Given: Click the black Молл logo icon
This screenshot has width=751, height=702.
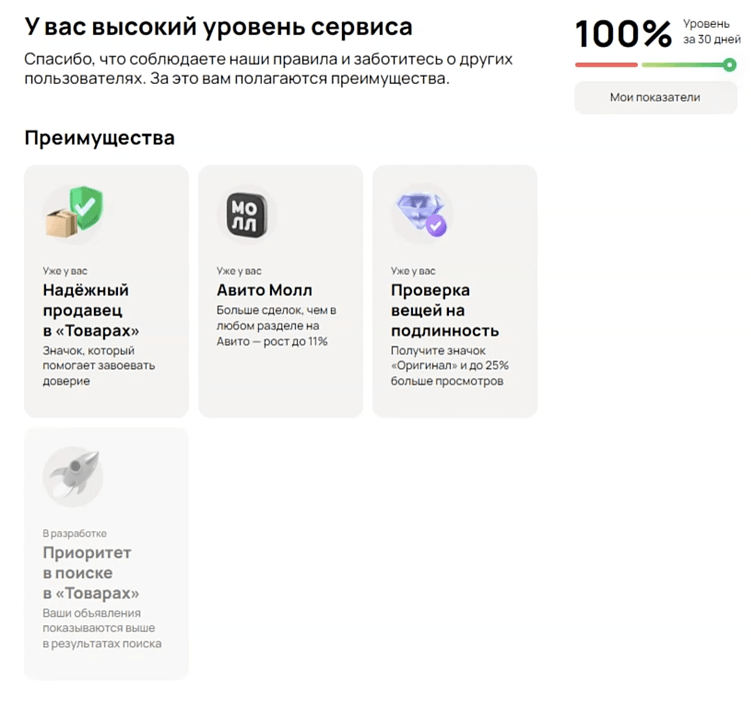Looking at the screenshot, I should click(247, 214).
